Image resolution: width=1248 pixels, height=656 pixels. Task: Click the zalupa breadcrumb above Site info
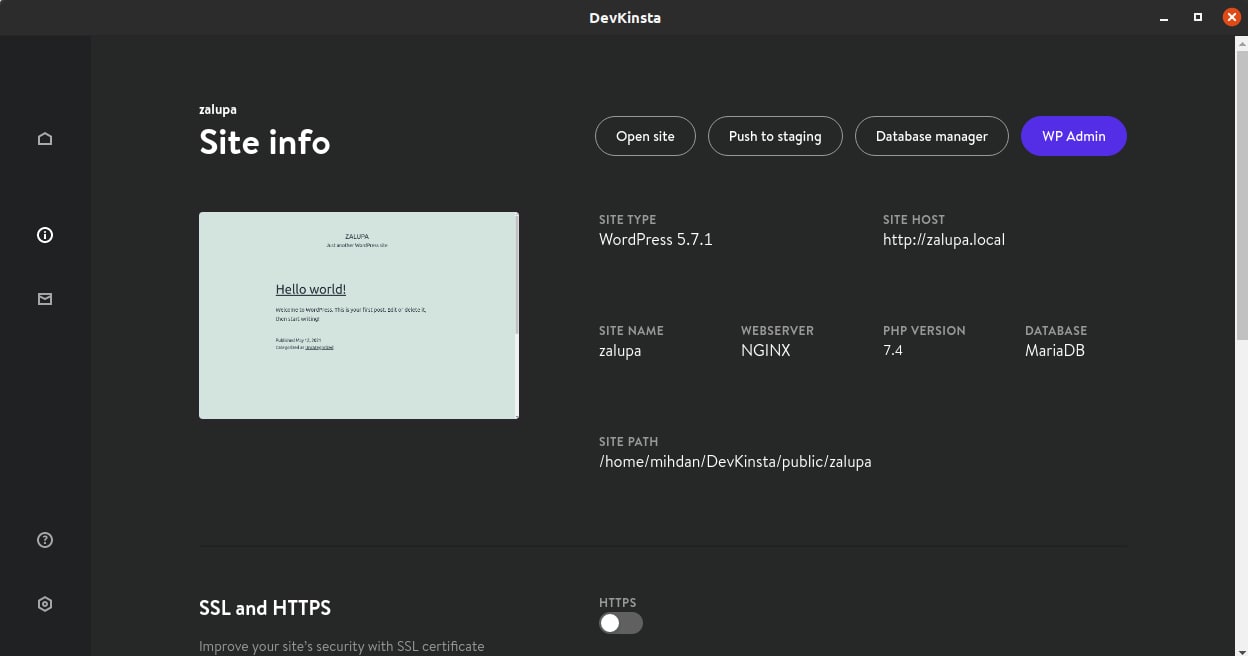pyautogui.click(x=218, y=110)
